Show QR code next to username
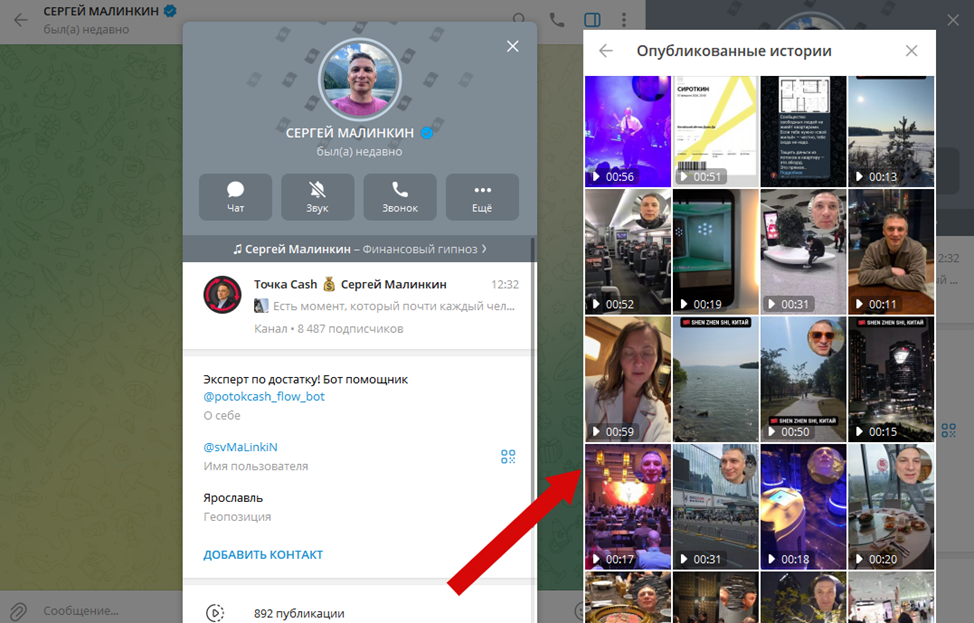Screen dimensions: 974x623 tap(508, 457)
